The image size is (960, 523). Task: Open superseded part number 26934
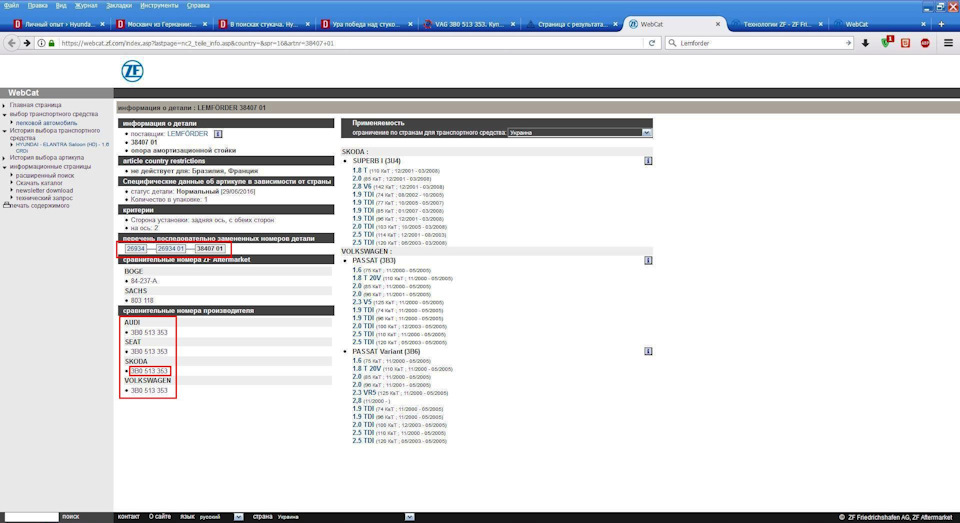pos(135,249)
